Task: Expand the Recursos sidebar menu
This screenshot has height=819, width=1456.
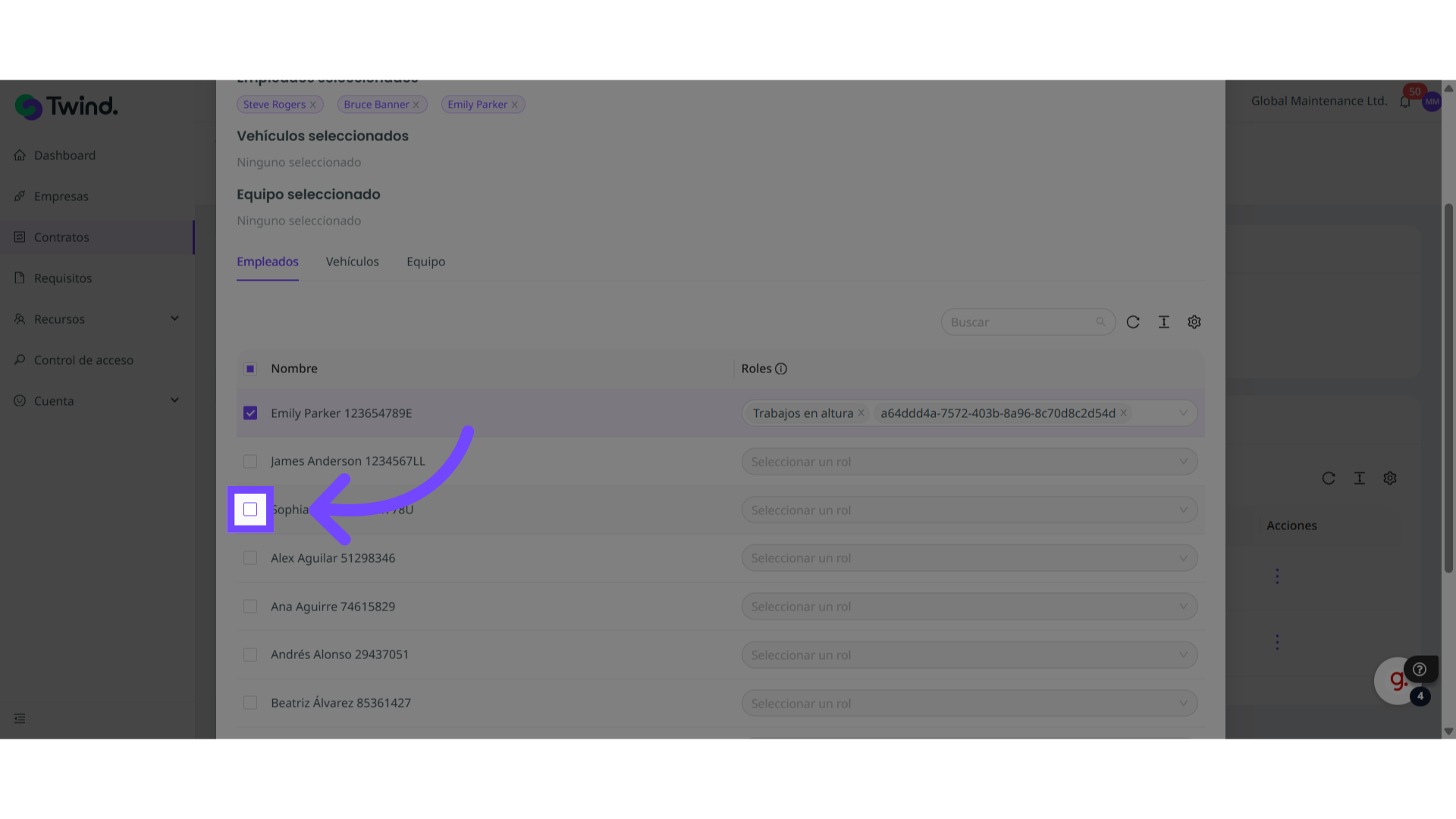Action: click(97, 319)
